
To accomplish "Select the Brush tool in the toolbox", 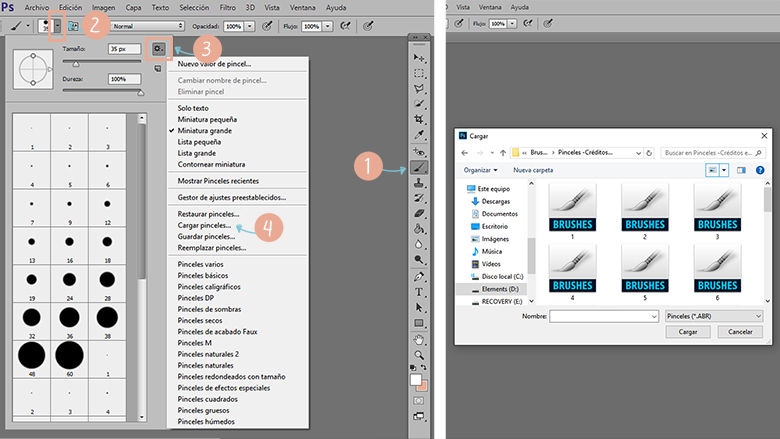I will [419, 168].
